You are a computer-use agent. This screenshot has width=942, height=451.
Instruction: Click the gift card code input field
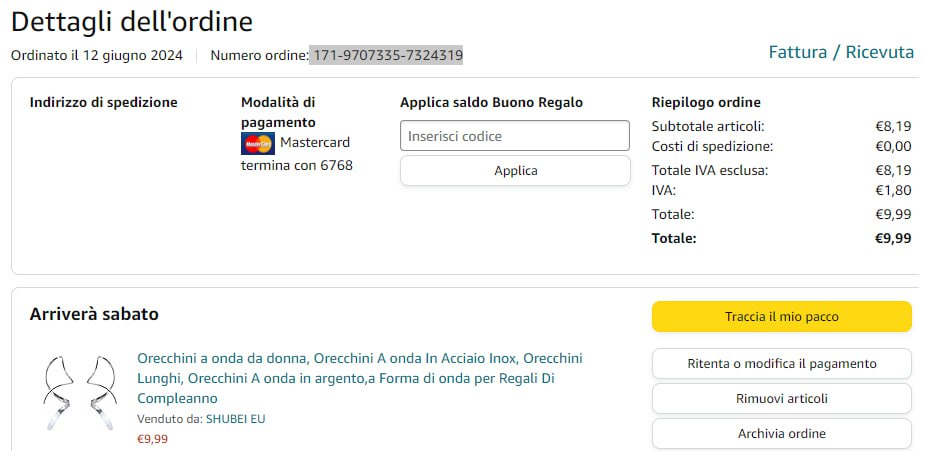point(515,136)
